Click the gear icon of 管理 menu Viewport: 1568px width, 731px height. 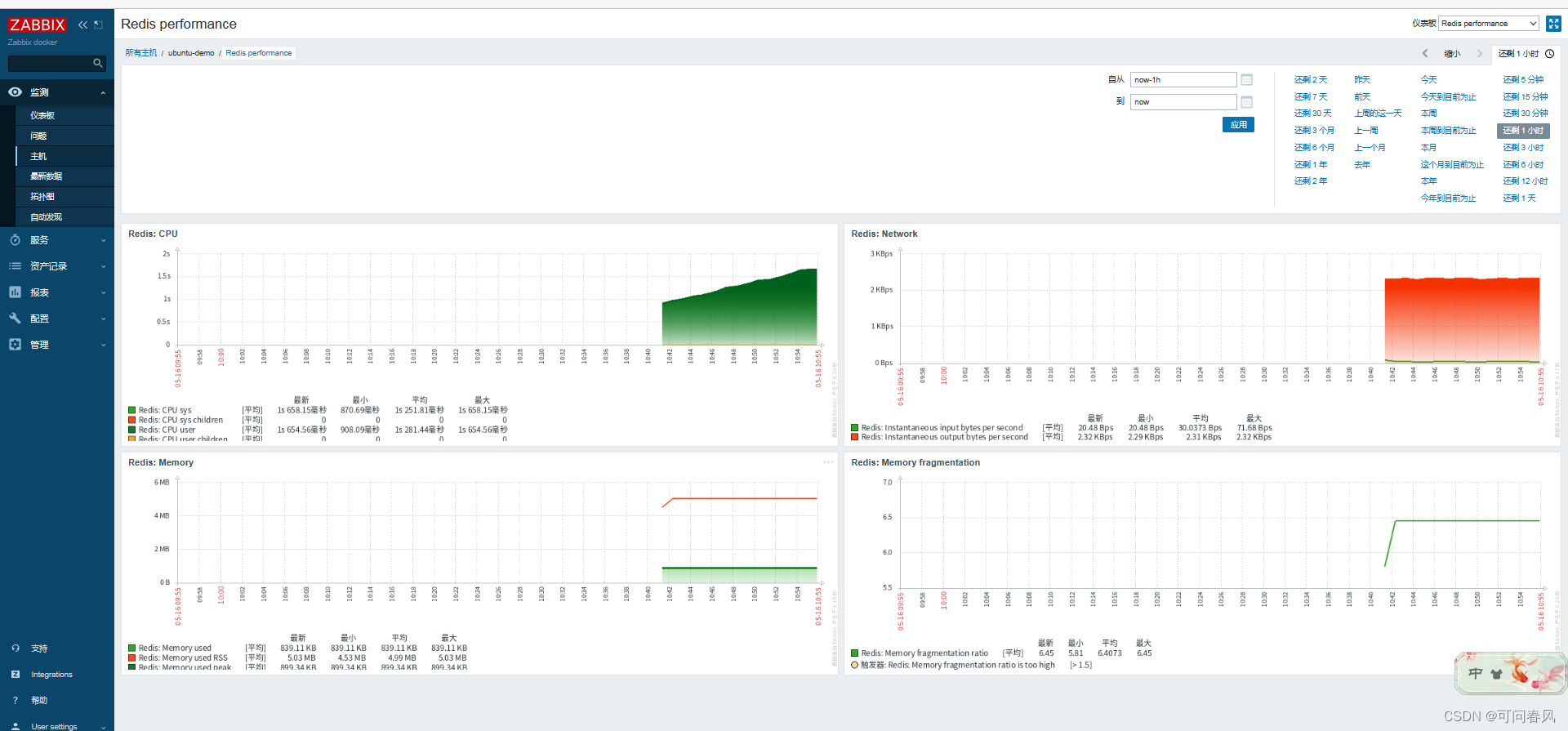15,345
